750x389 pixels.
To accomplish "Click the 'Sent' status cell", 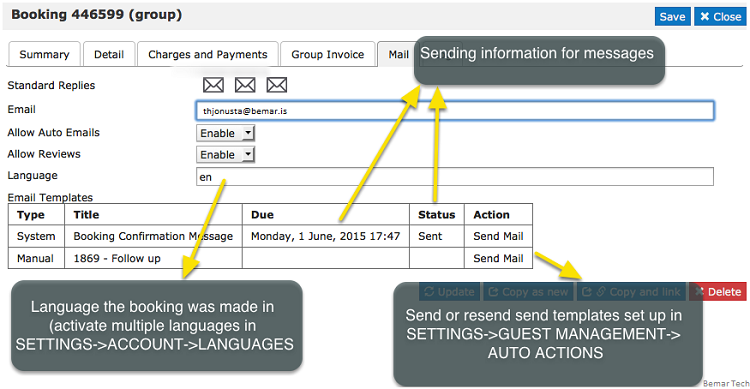I will click(x=437, y=236).
